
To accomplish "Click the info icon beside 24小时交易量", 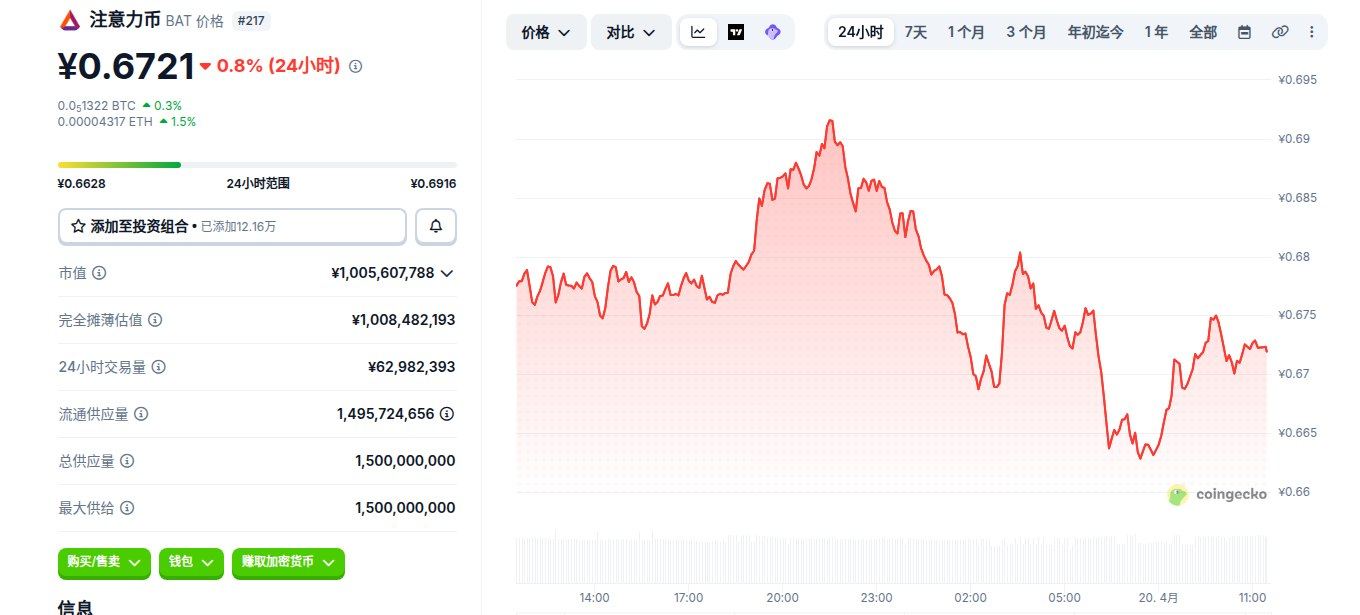I will pos(158,367).
